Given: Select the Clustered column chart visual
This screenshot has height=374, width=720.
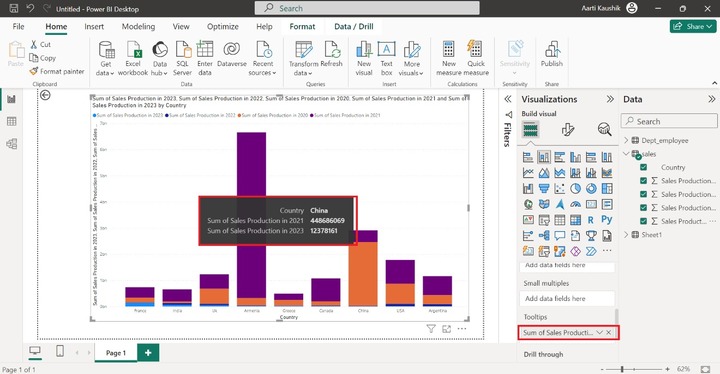Looking at the screenshot, I should tap(575, 157).
